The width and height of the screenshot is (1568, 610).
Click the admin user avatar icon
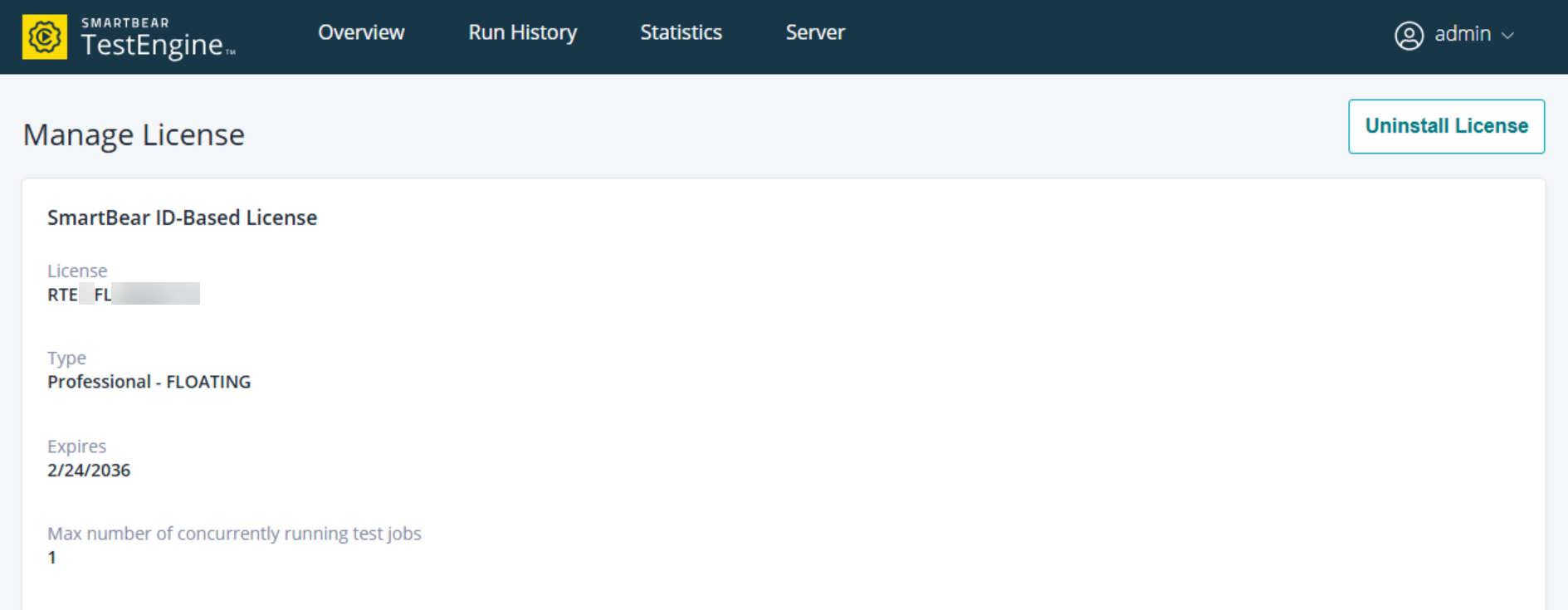tap(1409, 35)
